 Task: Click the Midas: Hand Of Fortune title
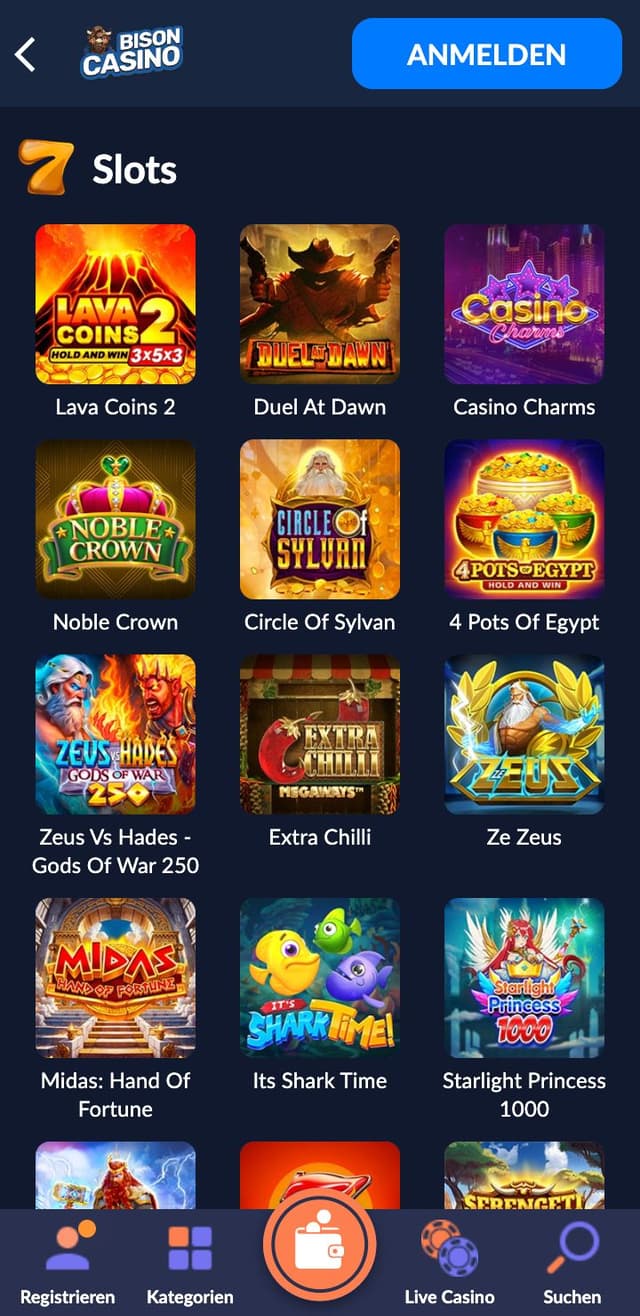[116, 1094]
